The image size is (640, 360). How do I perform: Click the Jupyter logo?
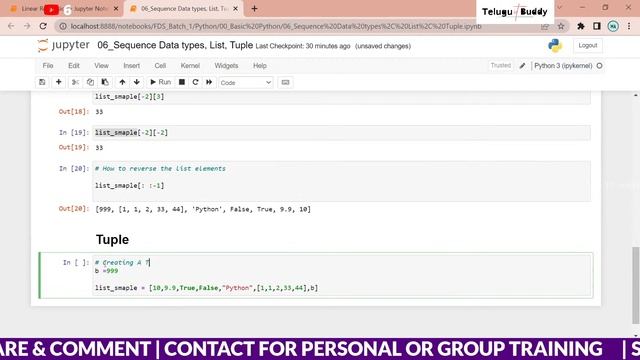tap(64, 45)
